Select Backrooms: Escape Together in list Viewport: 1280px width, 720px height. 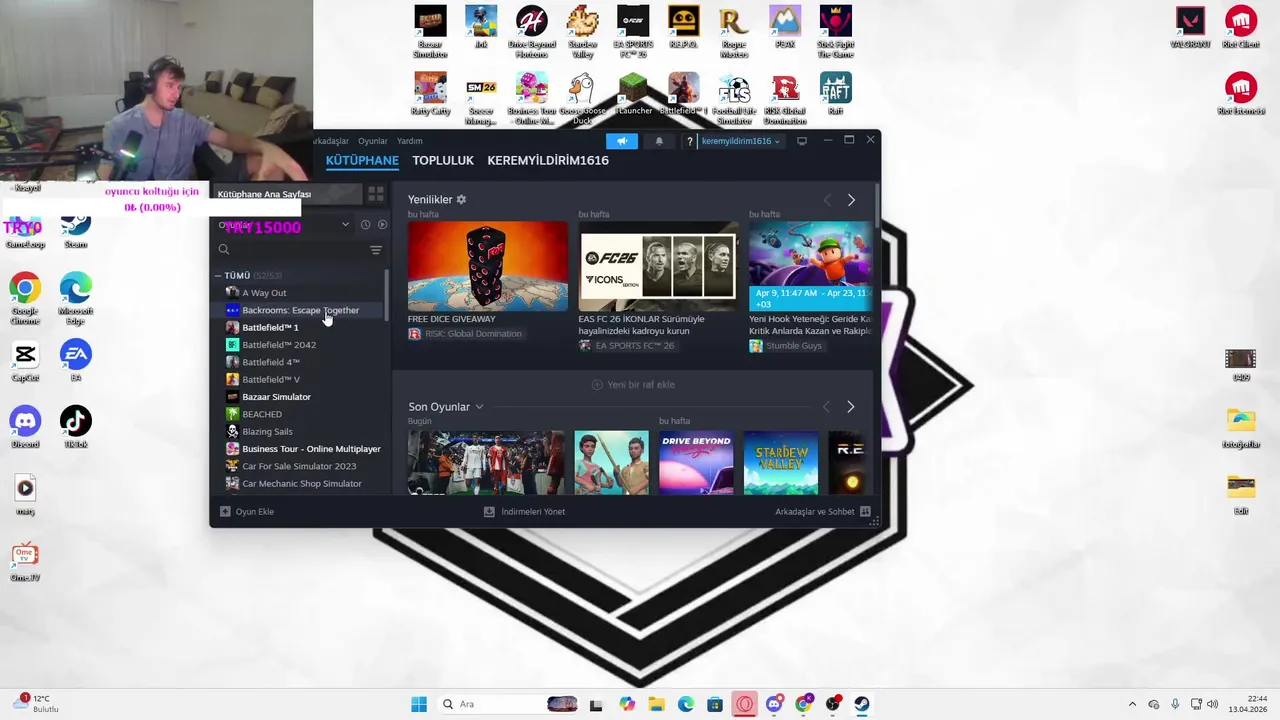[300, 310]
